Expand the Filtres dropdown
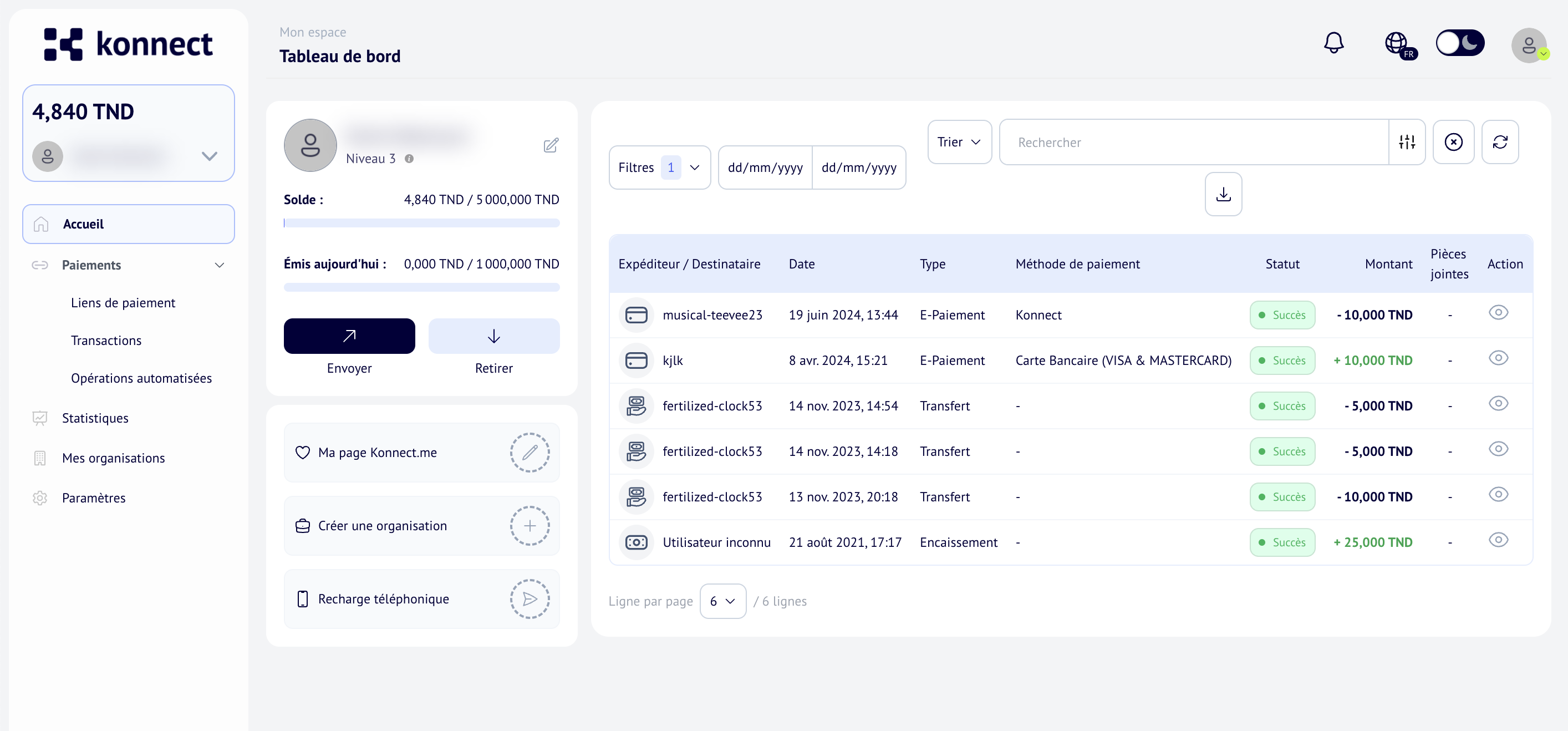 [x=659, y=167]
